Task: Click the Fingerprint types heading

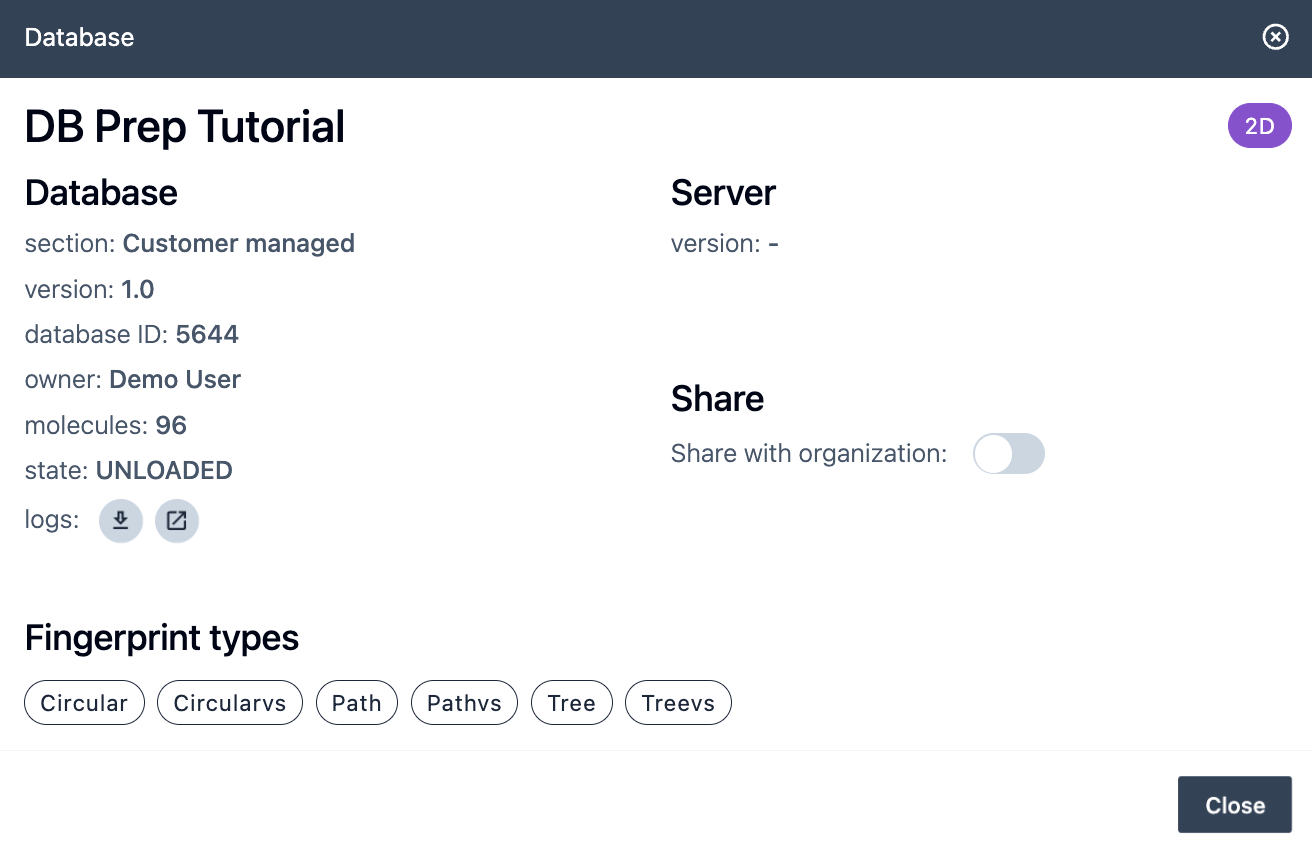Action: [x=162, y=638]
